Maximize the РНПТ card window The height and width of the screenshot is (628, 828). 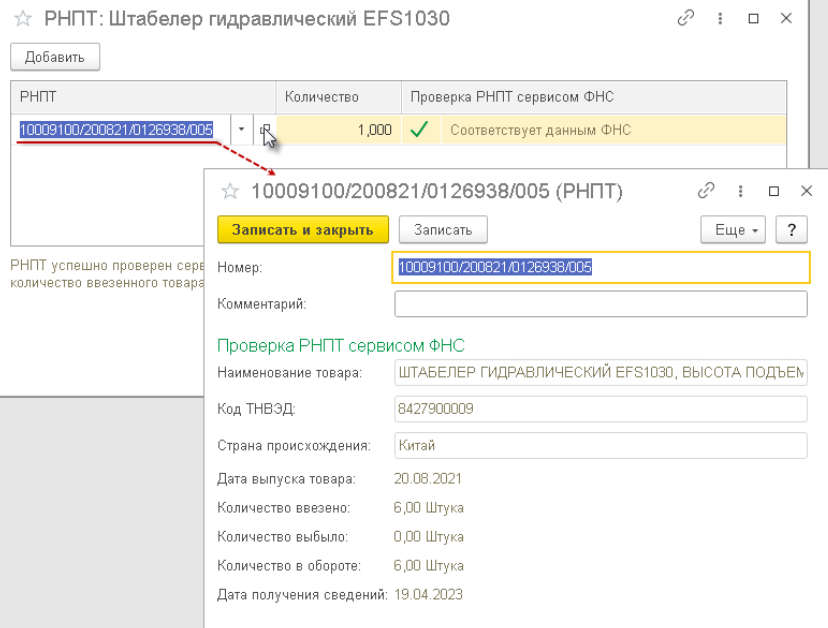pos(774,191)
